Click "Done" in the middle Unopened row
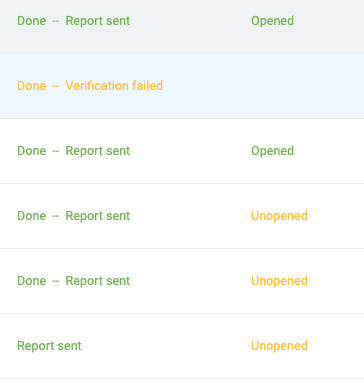This screenshot has height=385, width=364. pyautogui.click(x=32, y=281)
